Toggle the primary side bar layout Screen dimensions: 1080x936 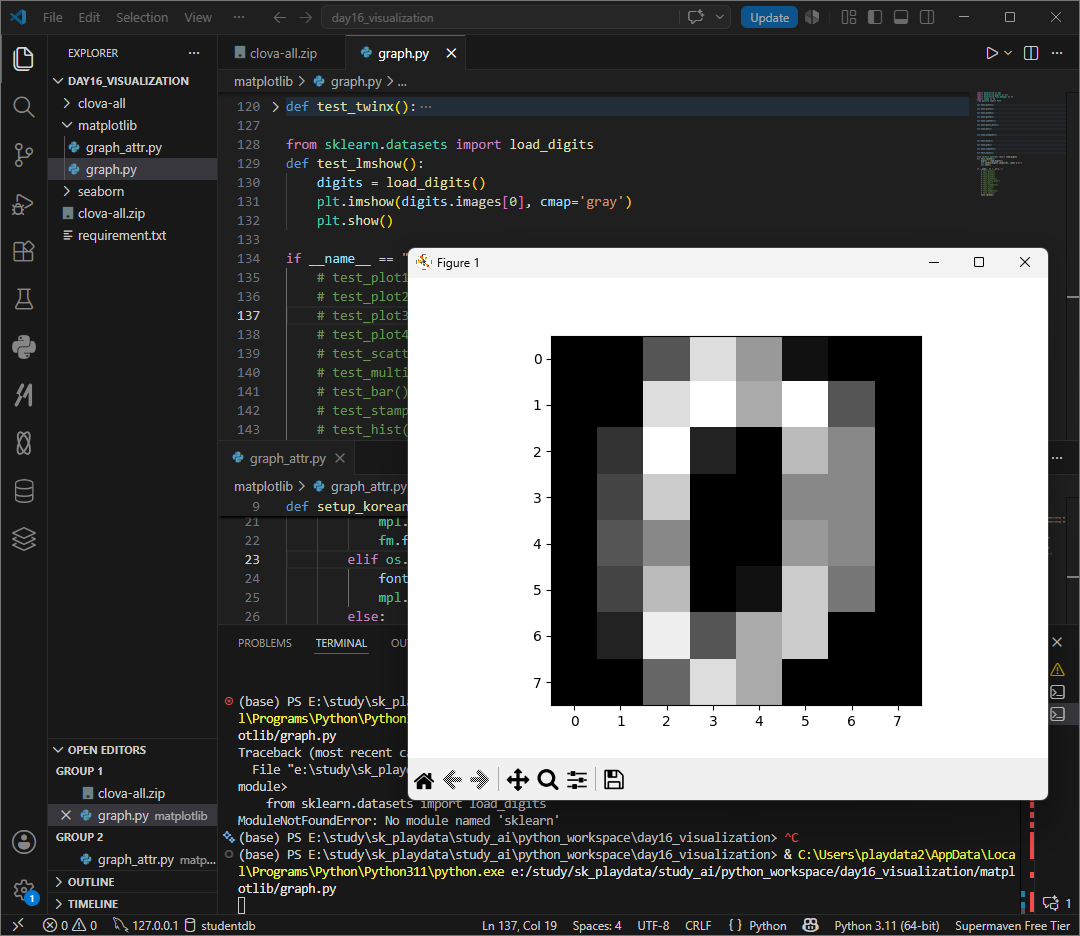(x=875, y=17)
